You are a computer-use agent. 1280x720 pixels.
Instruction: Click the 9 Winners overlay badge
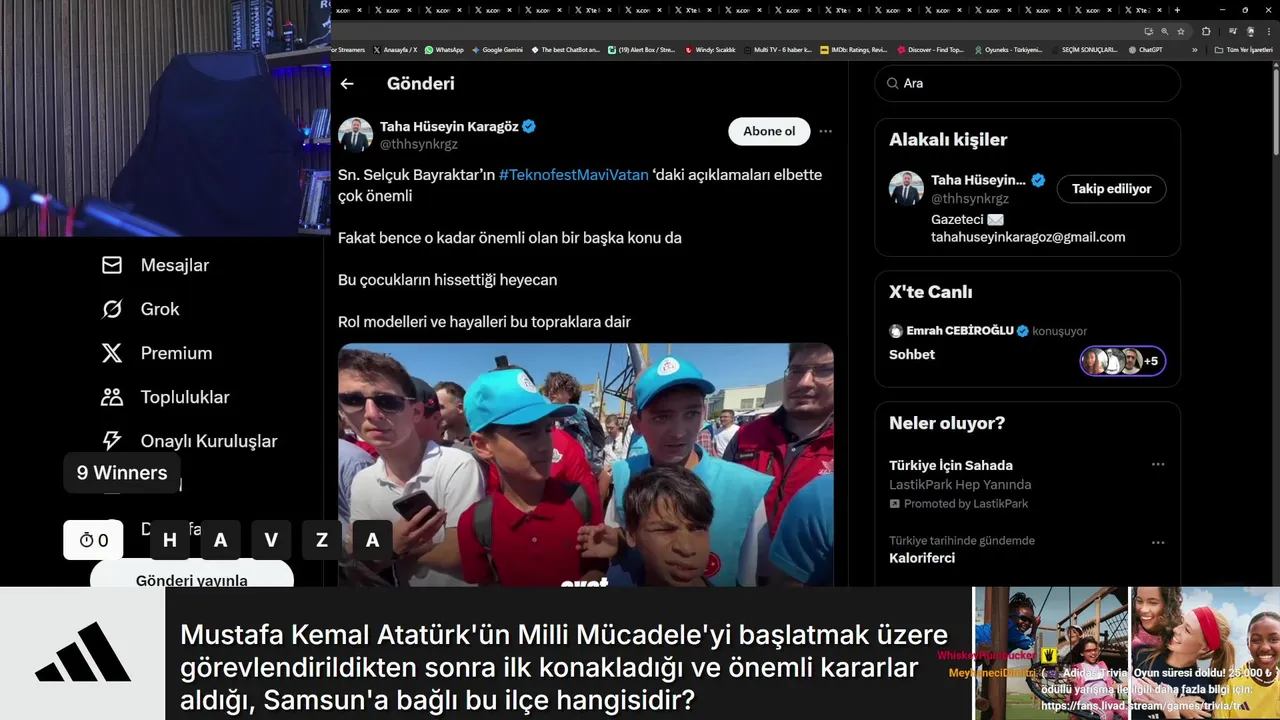122,473
